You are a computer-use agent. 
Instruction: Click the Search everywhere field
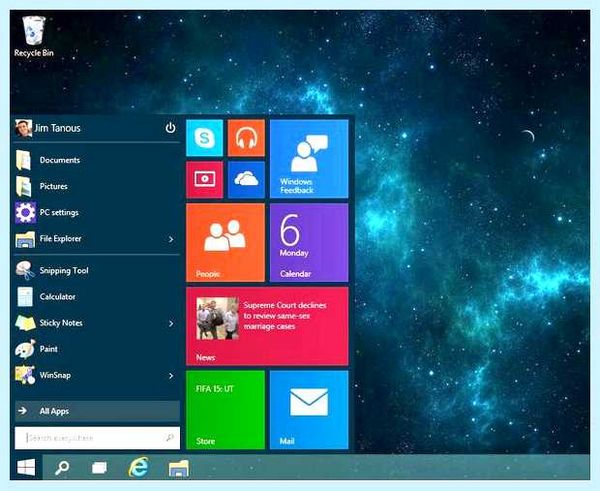point(97,438)
